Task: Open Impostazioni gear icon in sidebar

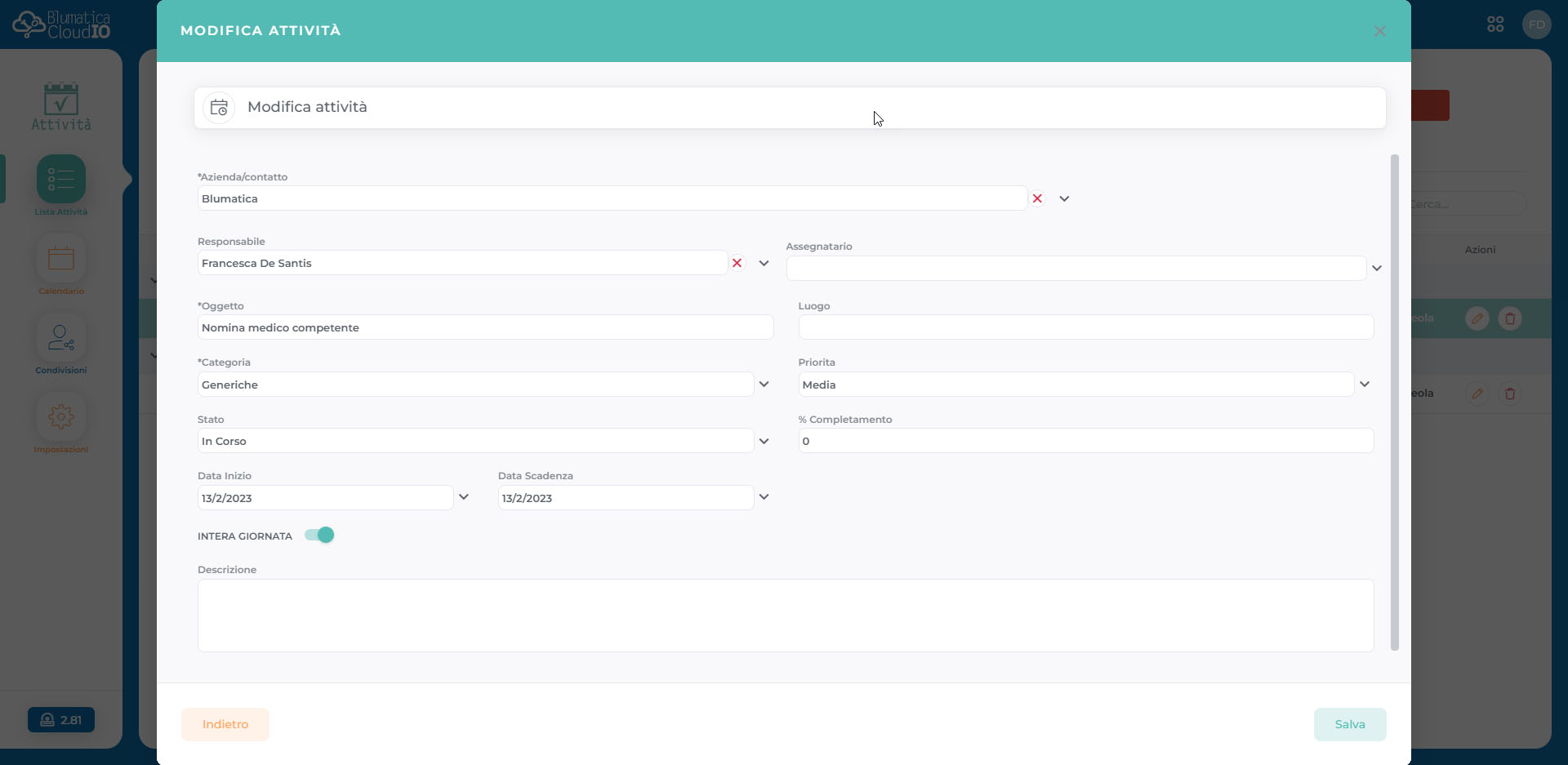Action: pyautogui.click(x=61, y=417)
